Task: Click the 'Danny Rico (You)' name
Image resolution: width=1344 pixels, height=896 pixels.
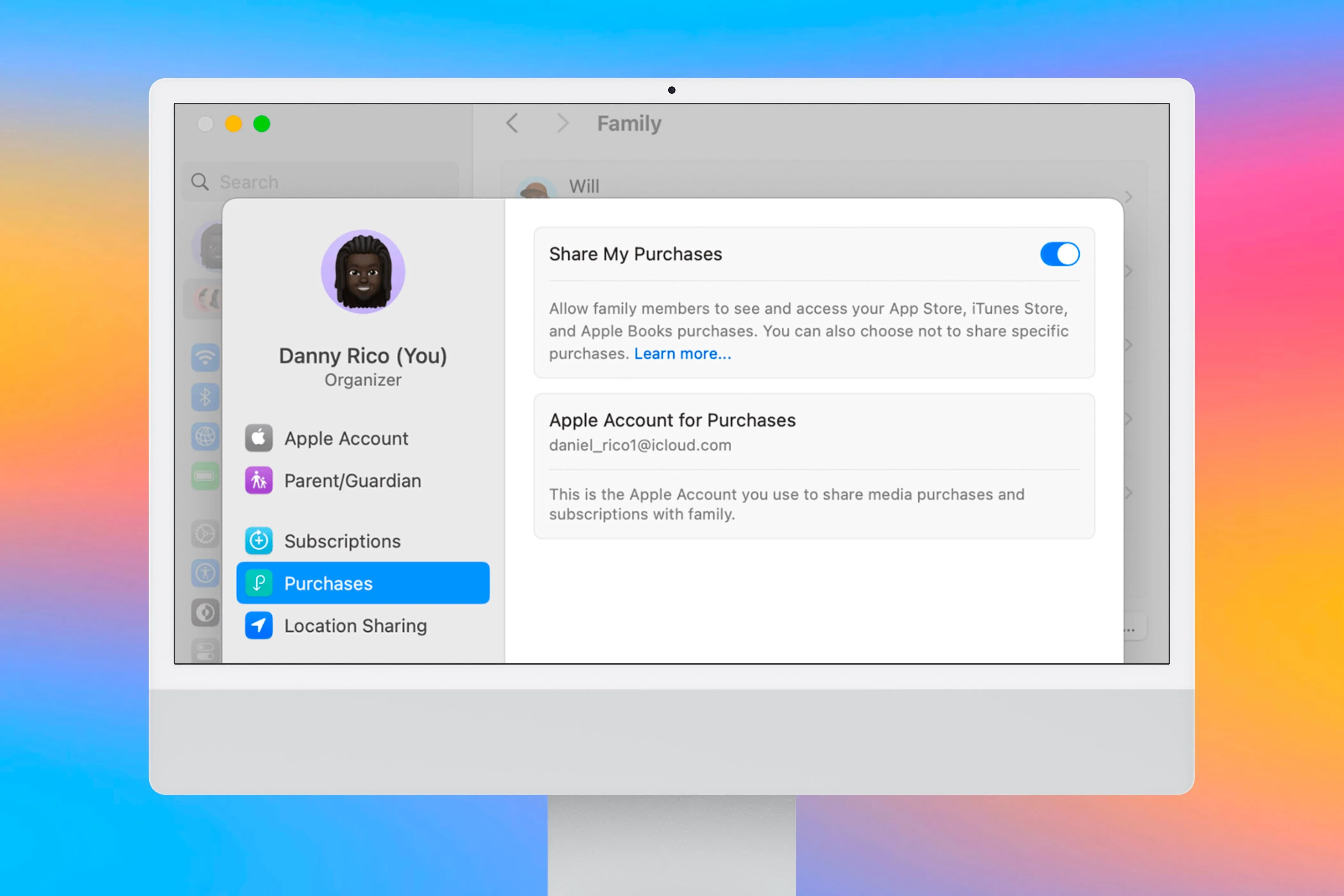Action: 363,356
